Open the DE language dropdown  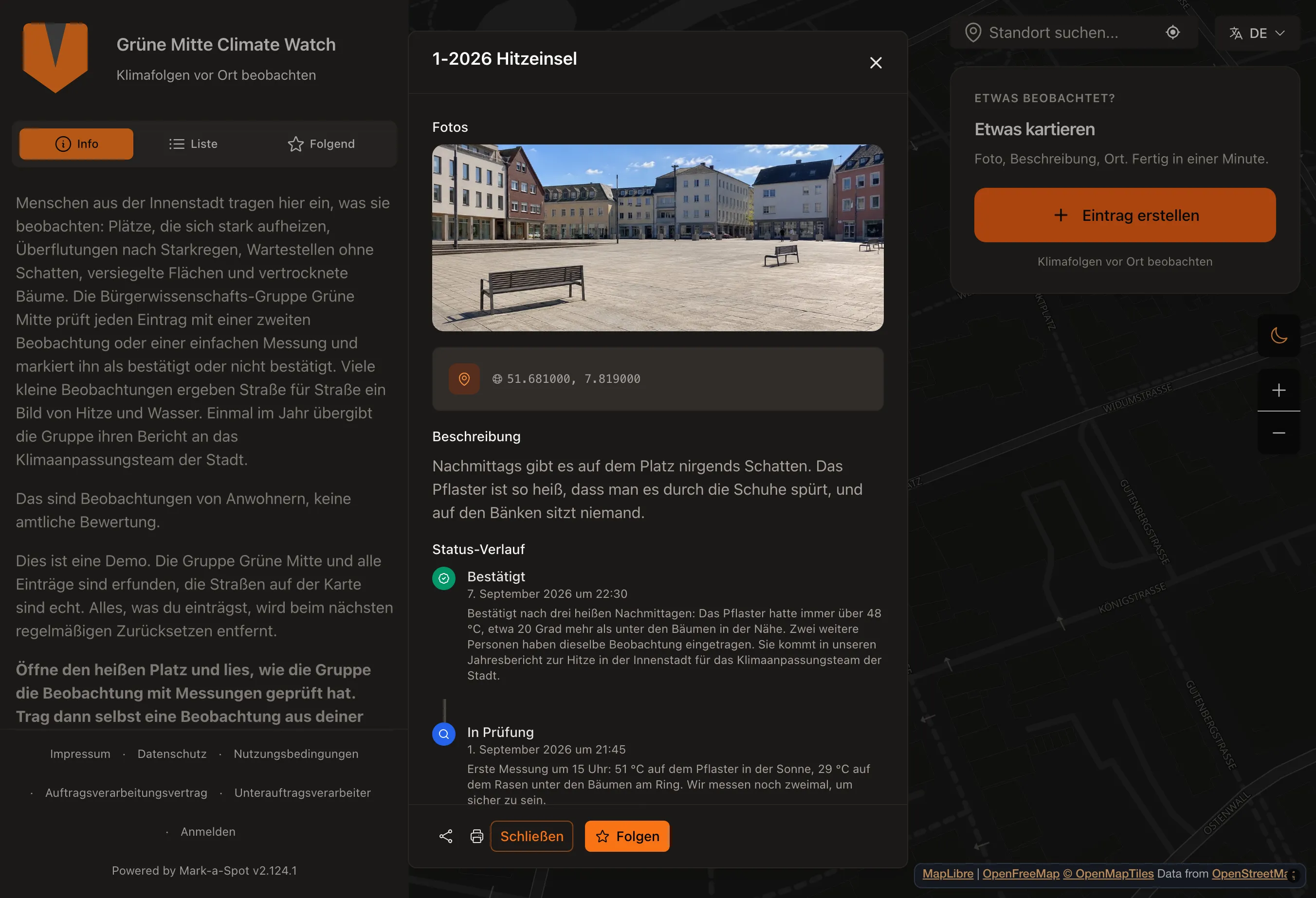(x=1257, y=33)
